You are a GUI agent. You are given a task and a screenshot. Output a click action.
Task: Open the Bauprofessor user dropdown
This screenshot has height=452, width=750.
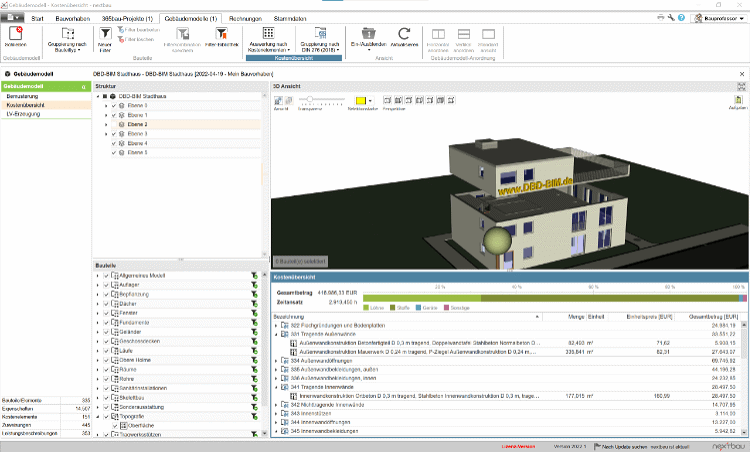[x=719, y=18]
